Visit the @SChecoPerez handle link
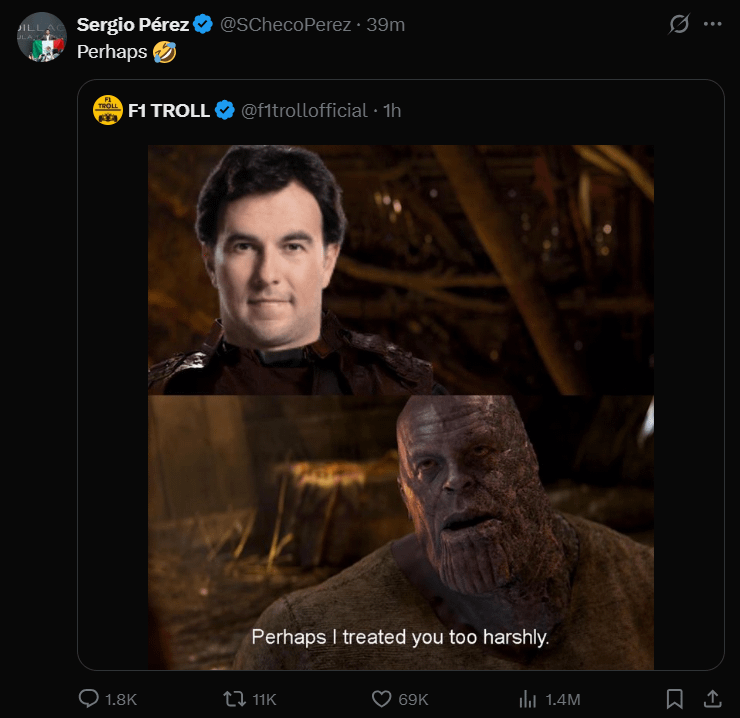 click(285, 24)
